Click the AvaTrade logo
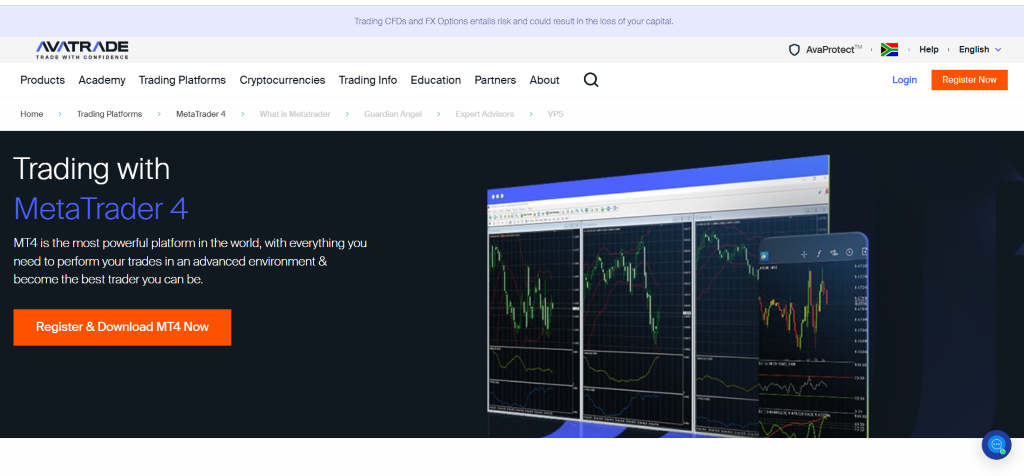Screen dimensions: 1024x476 click(82, 50)
